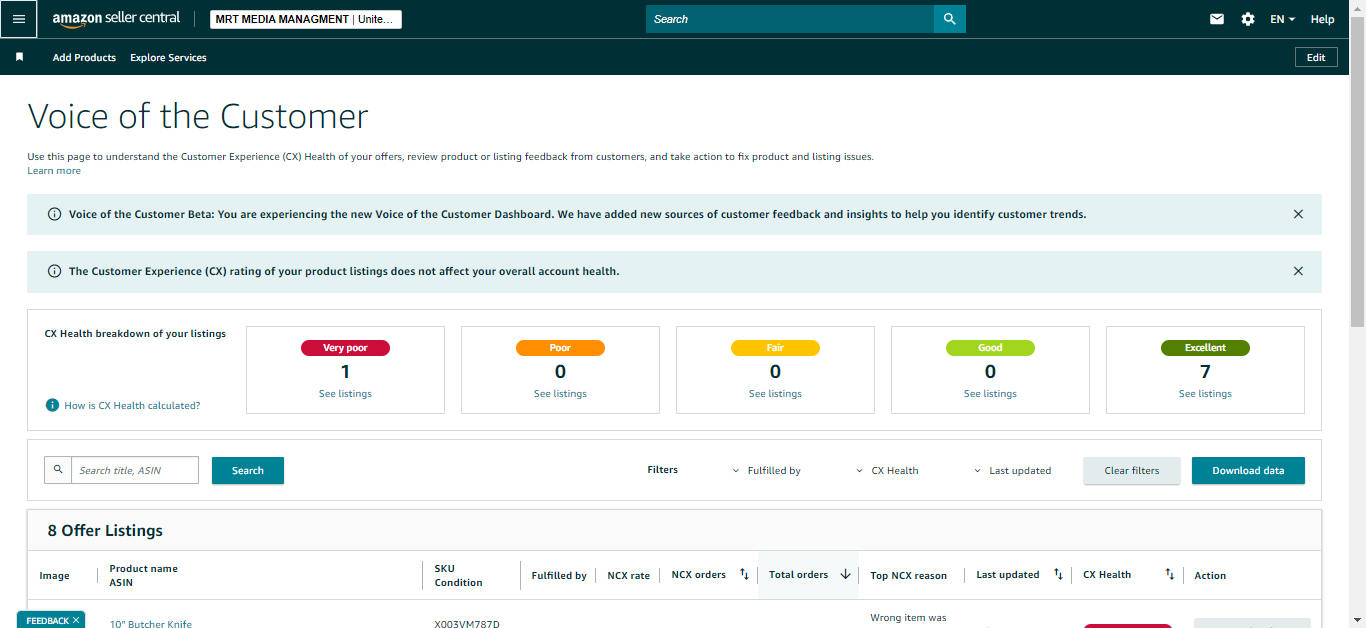Viewport: 1366px width, 628px height.
Task: Close the FEEDBACK tab with its X
Action: coord(76,621)
